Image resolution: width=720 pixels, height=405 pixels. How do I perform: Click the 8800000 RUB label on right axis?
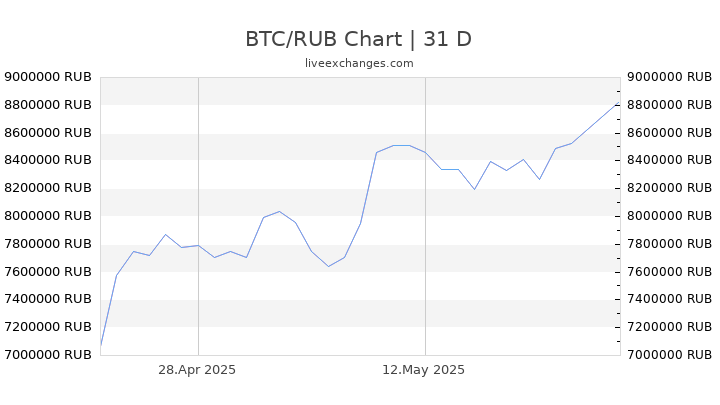(x=669, y=105)
